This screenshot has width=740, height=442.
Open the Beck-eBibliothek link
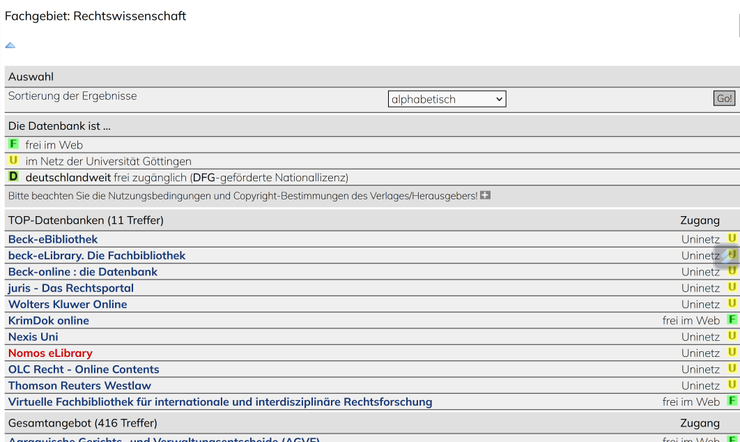53,239
